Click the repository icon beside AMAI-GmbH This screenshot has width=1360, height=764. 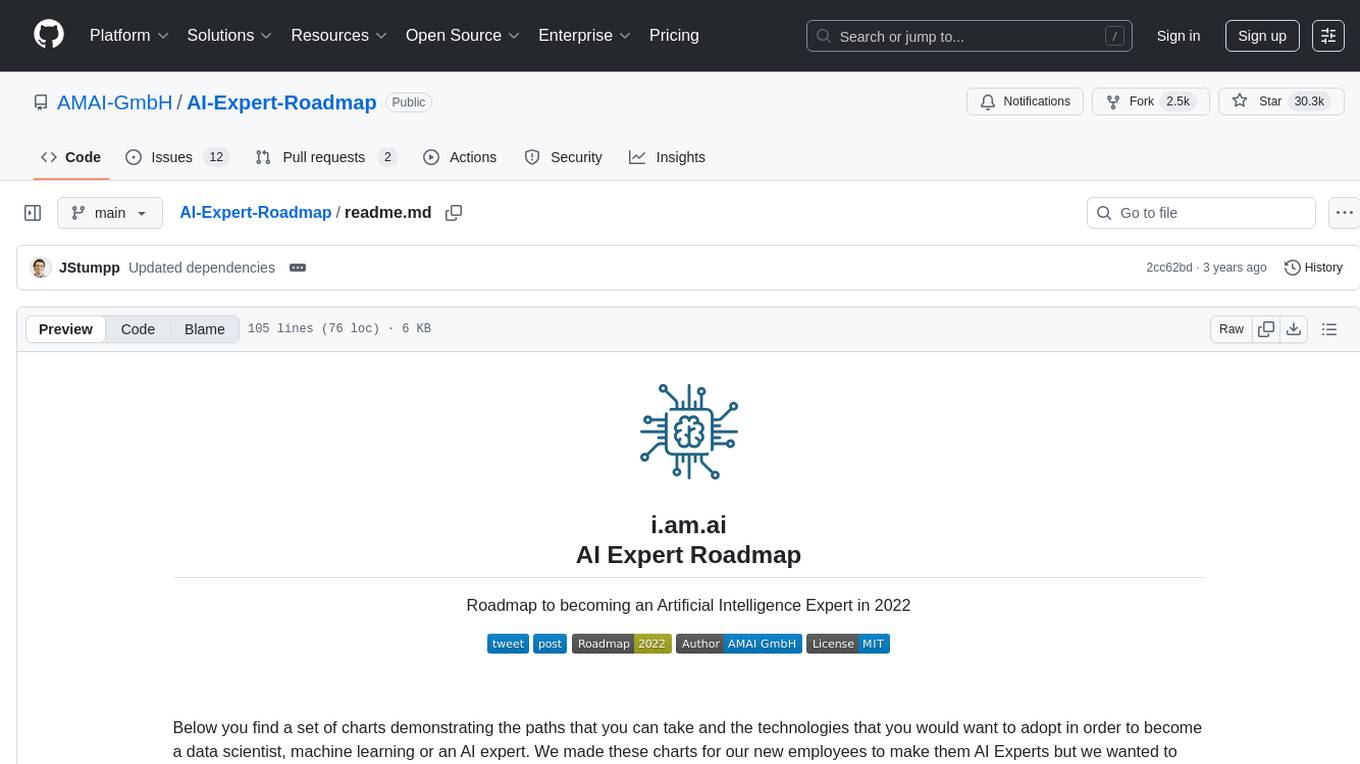pyautogui.click(x=41, y=102)
